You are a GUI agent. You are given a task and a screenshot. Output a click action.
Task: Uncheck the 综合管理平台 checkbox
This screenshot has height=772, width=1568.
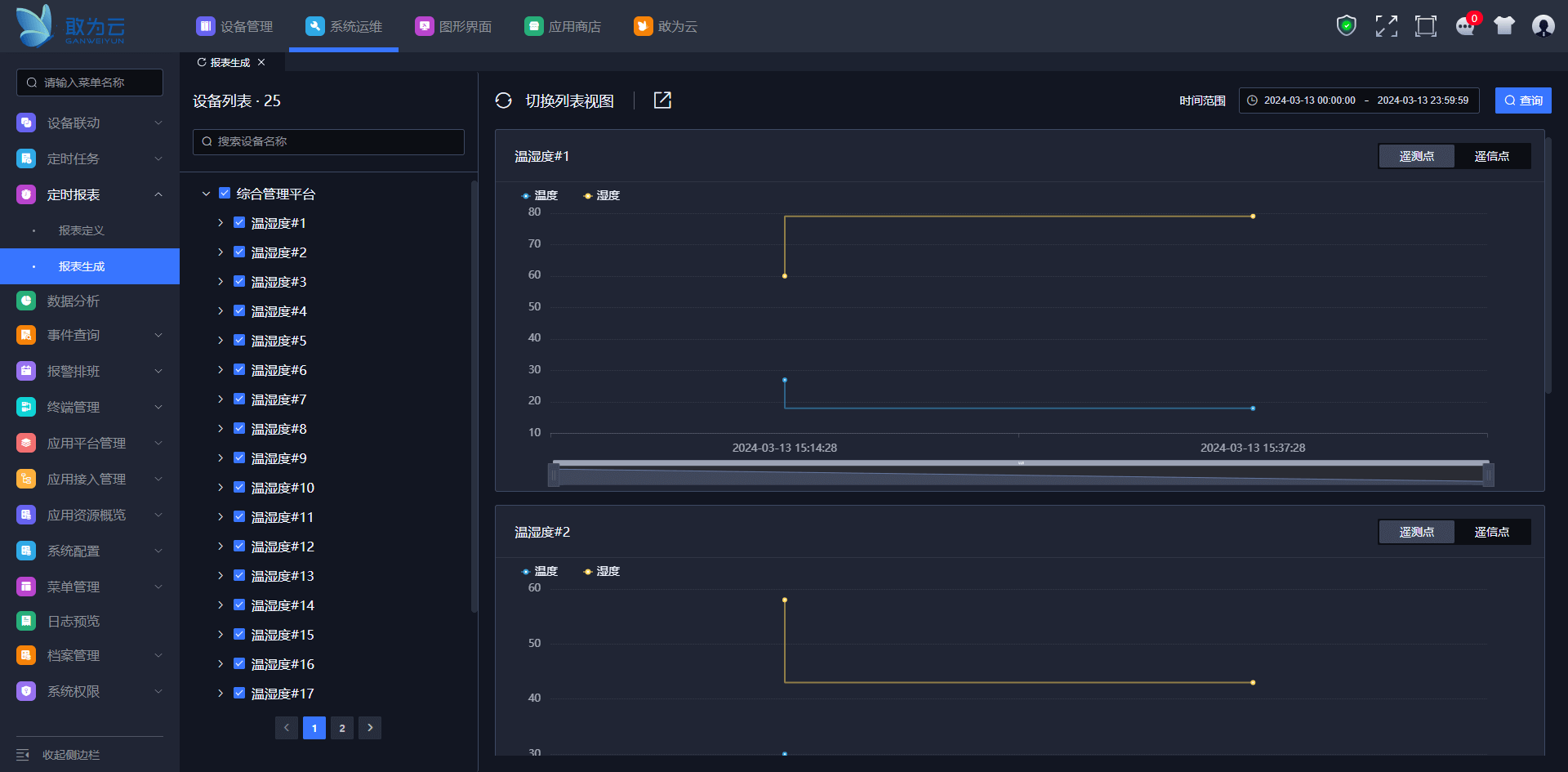click(225, 194)
